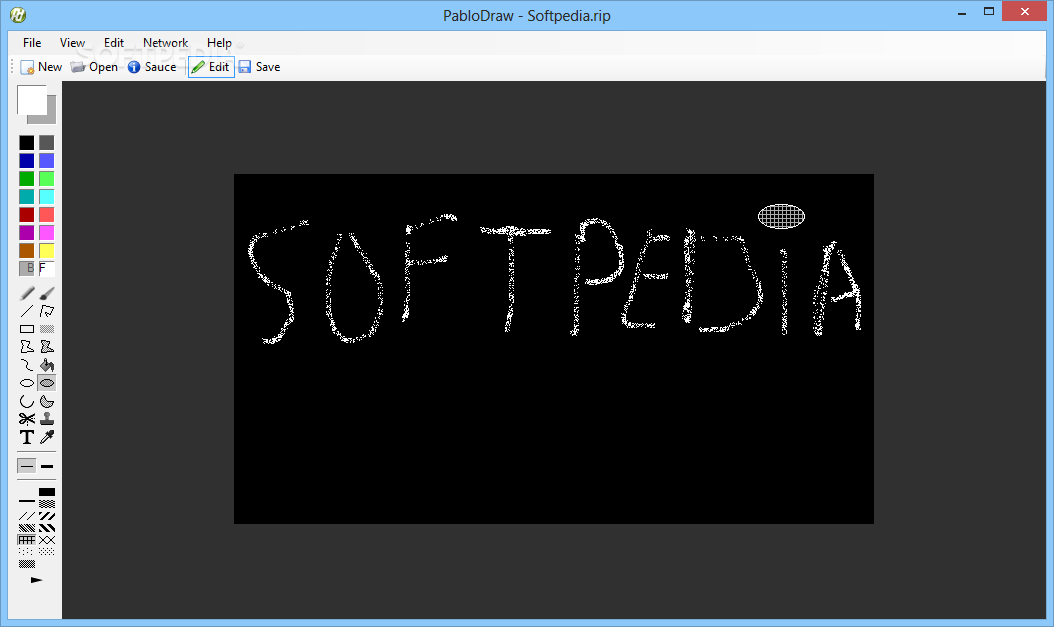Pick the horizontal line fill pattern
Screen dimensions: 1054x627
27,501
